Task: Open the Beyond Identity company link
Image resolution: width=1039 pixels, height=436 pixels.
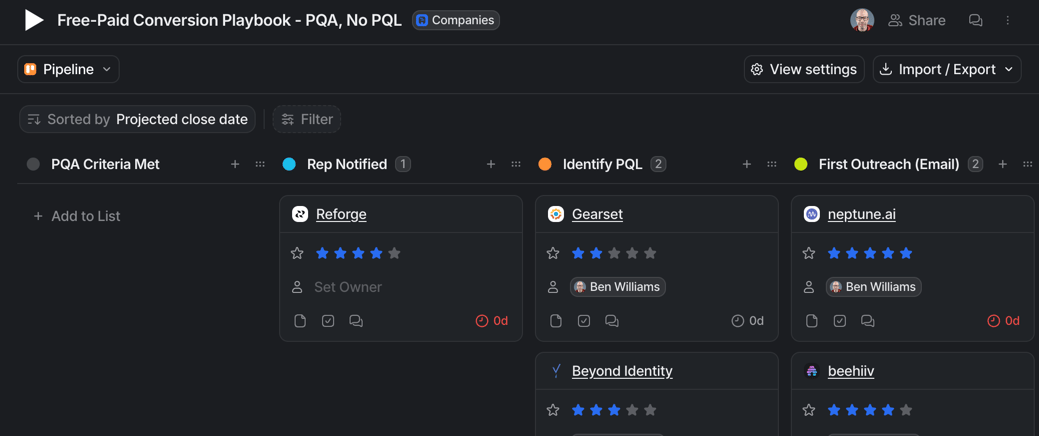Action: pos(622,371)
